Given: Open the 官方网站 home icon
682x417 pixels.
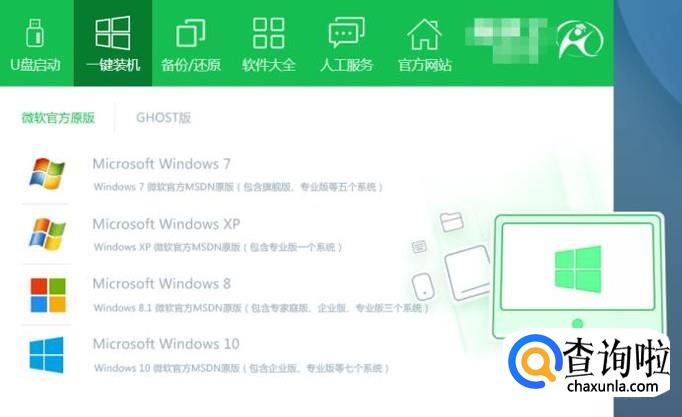Looking at the screenshot, I should 424,34.
